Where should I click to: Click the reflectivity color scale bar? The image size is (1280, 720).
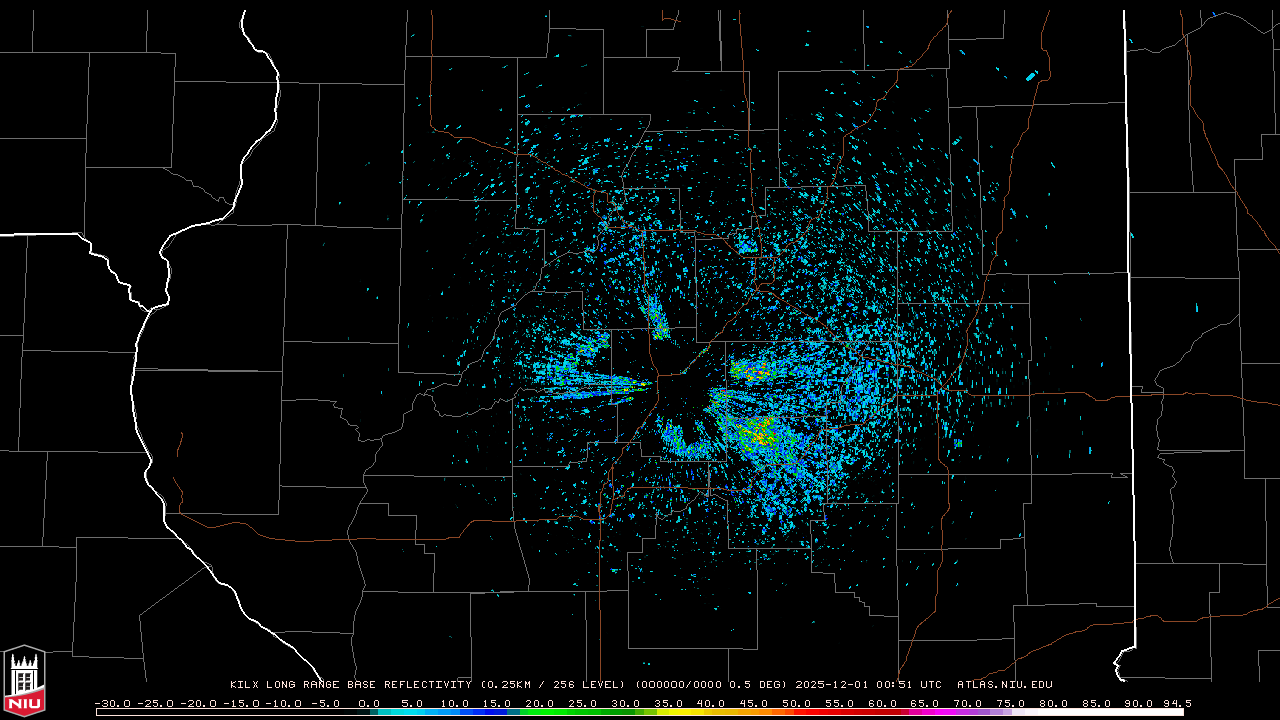point(640,713)
